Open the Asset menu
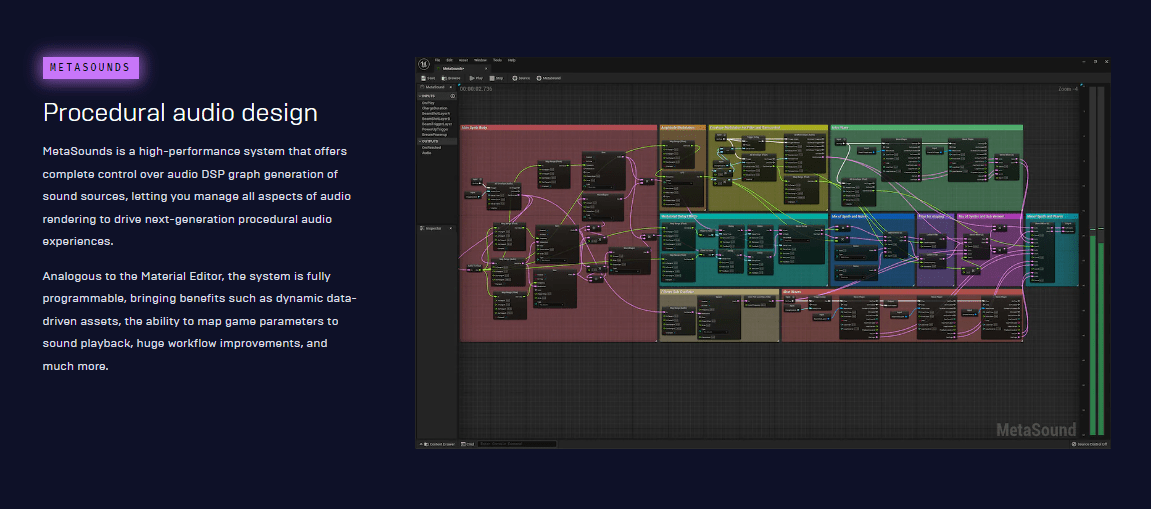1151x509 pixels. (x=463, y=60)
